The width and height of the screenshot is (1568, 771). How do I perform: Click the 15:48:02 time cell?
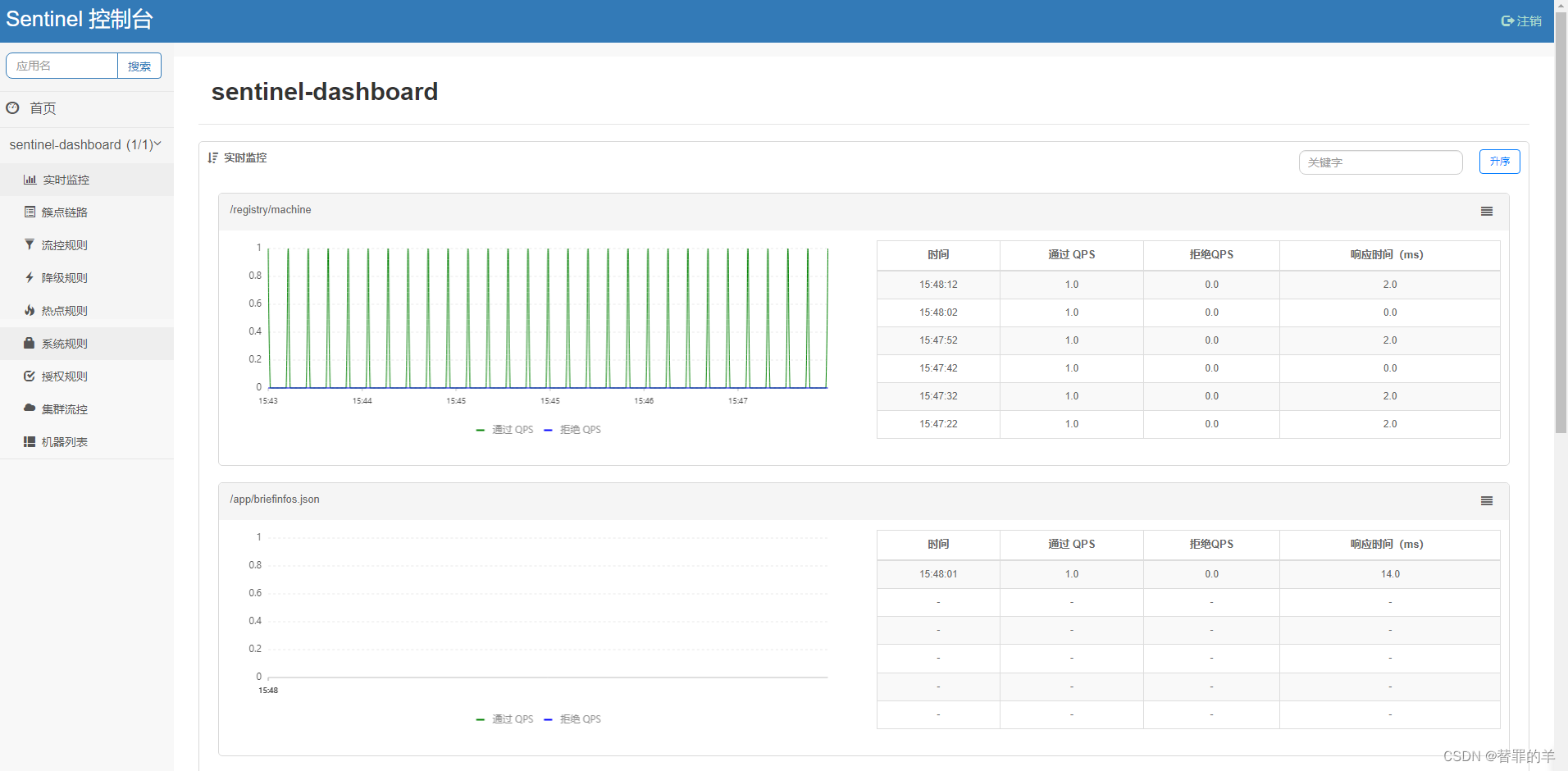[x=938, y=313]
